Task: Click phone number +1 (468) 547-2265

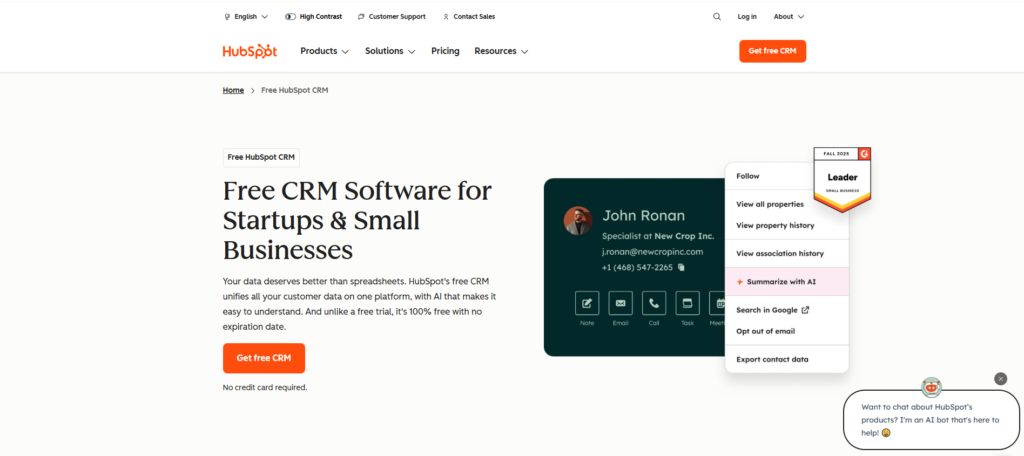Action: pyautogui.click(x=637, y=267)
